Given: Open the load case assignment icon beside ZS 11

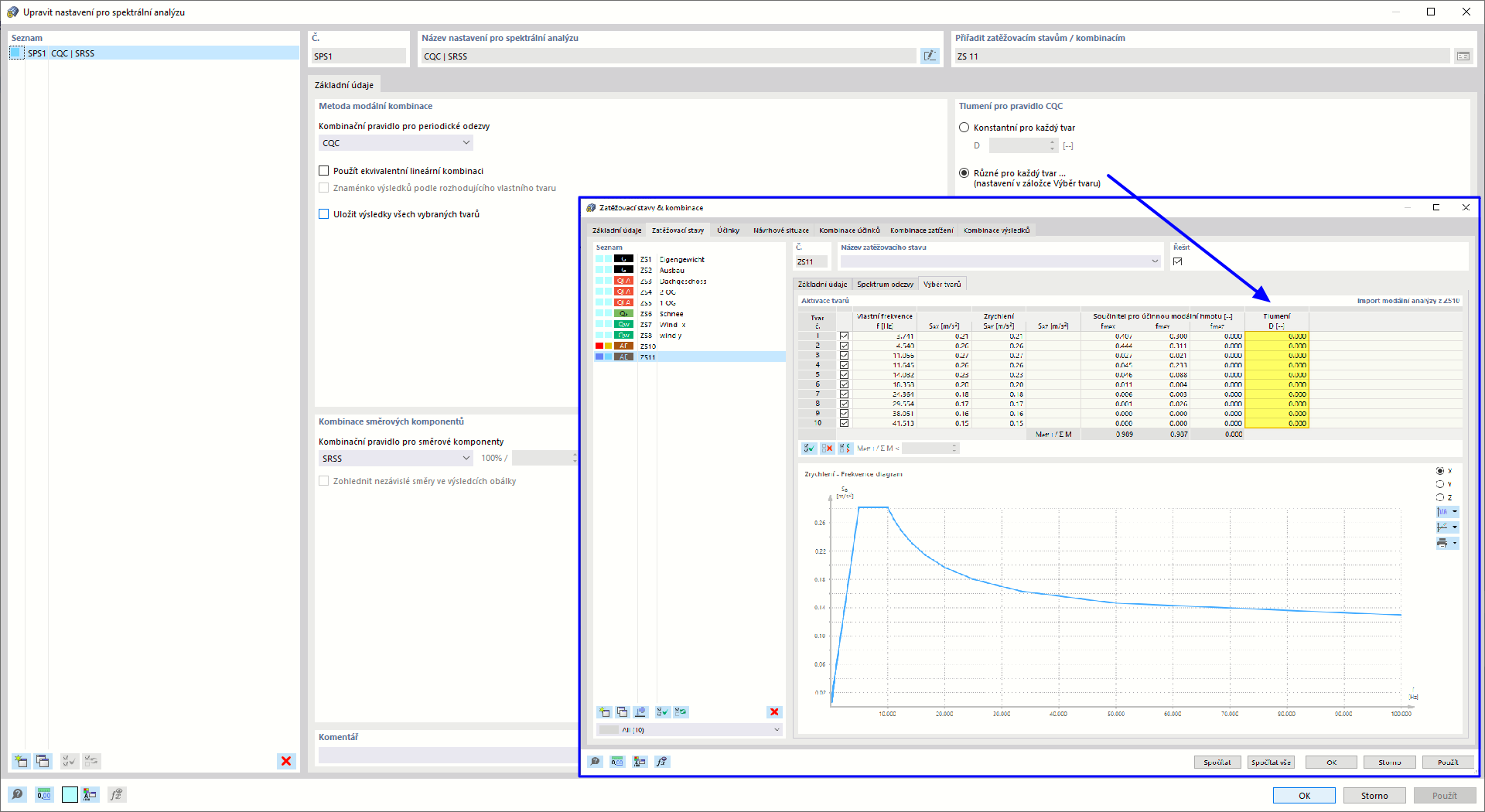Looking at the screenshot, I should [x=1463, y=56].
